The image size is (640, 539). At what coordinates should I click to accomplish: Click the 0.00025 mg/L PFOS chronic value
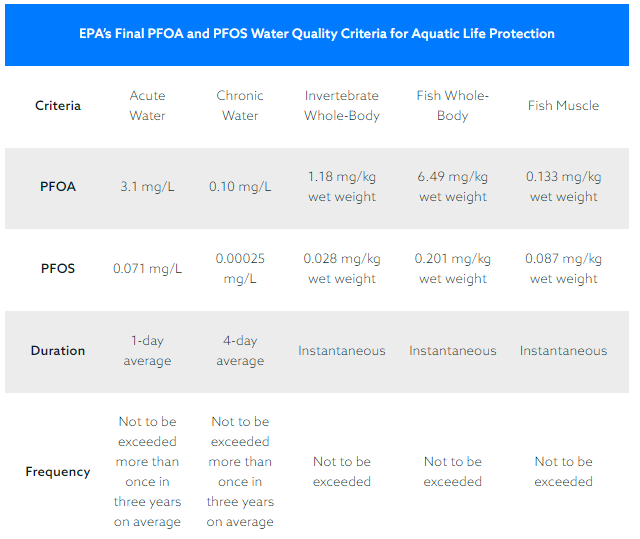tap(240, 269)
